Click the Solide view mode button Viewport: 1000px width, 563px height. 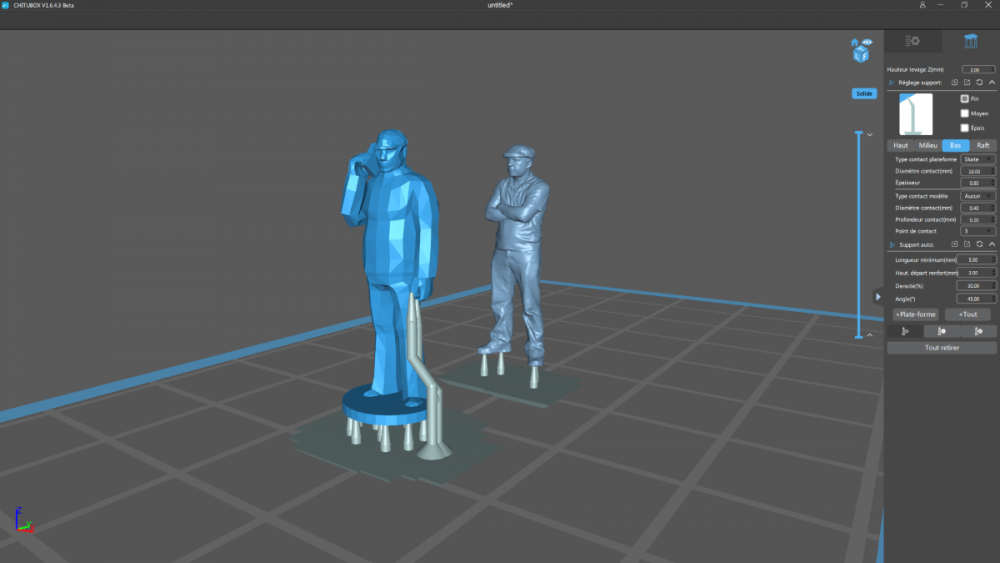click(864, 94)
